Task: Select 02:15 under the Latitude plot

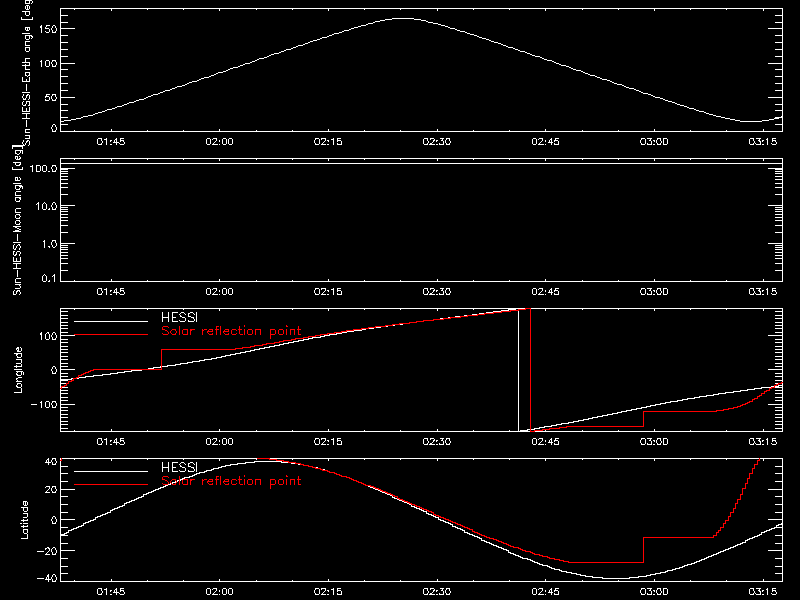Action: click(328, 591)
